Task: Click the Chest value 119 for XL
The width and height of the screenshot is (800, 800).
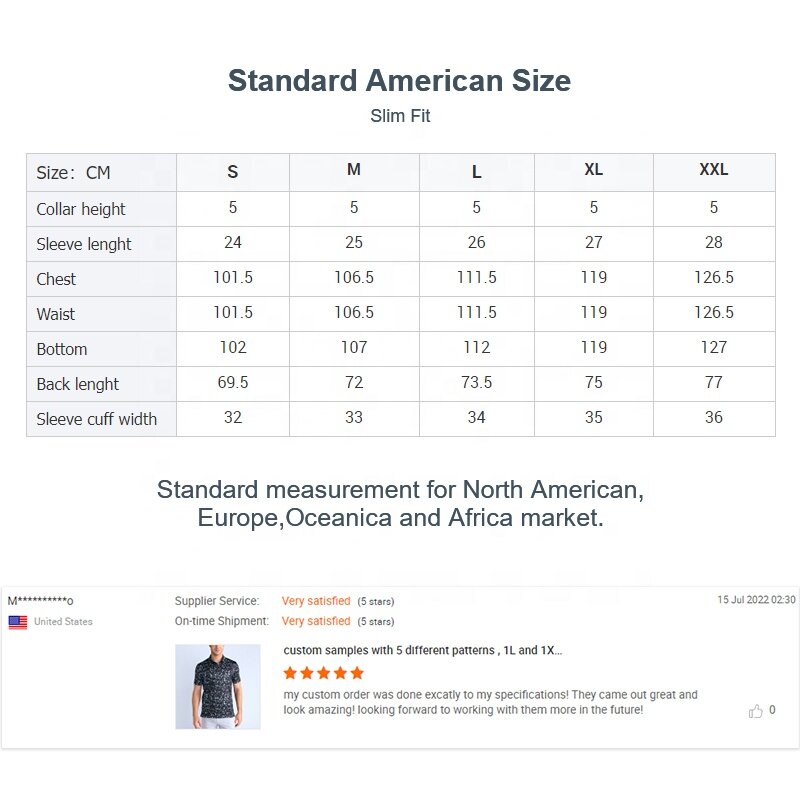Action: click(593, 277)
